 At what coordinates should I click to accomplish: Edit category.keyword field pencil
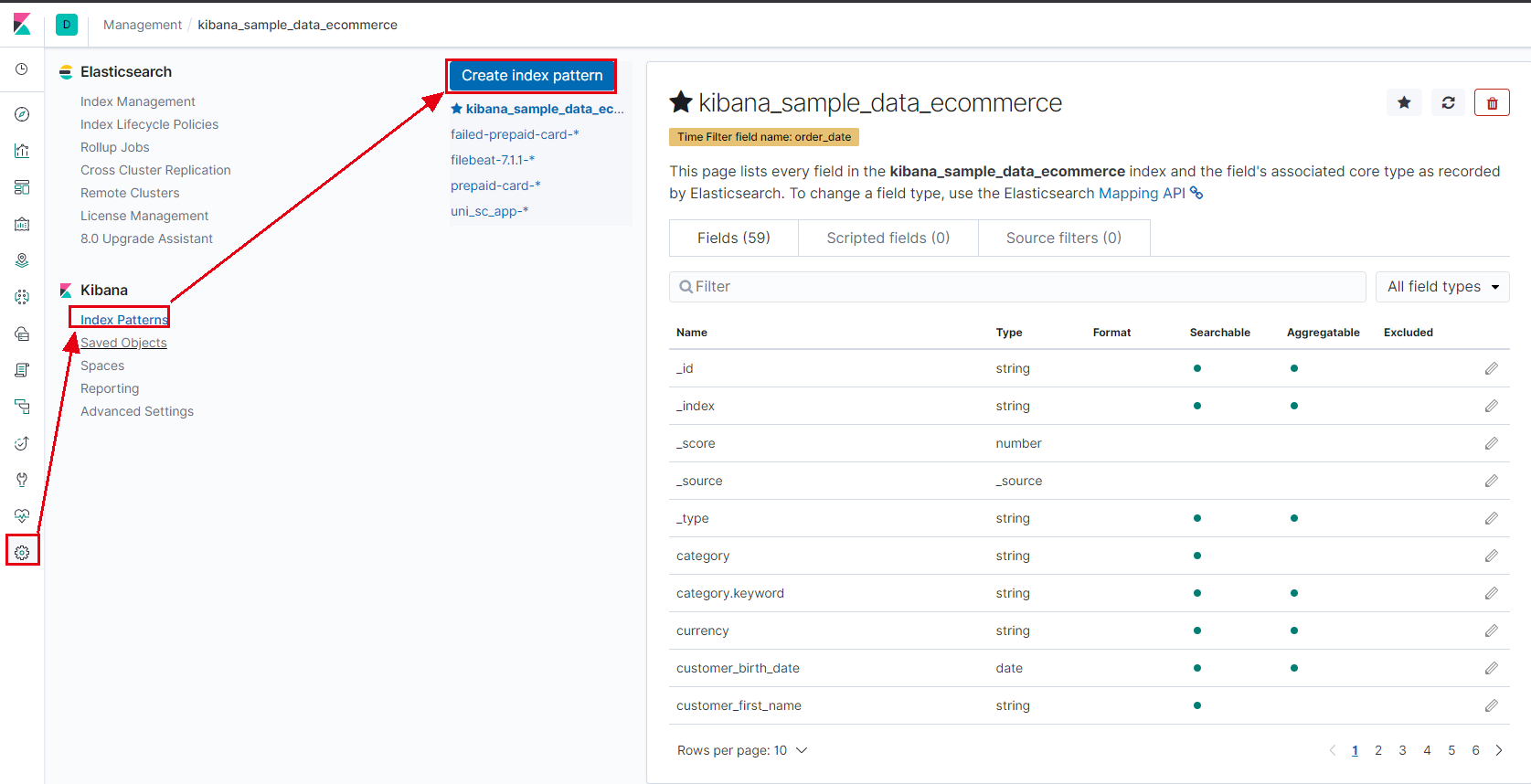[1492, 593]
